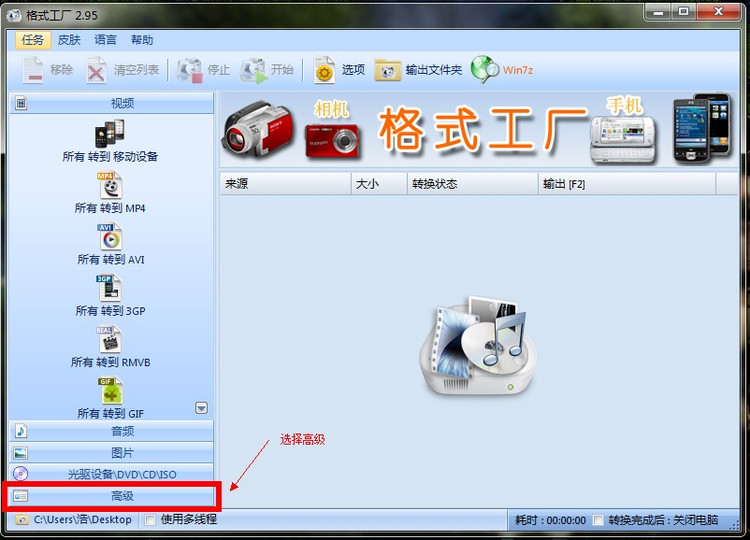Expand the 图片 panel
Image resolution: width=750 pixels, height=540 pixels.
111,452
